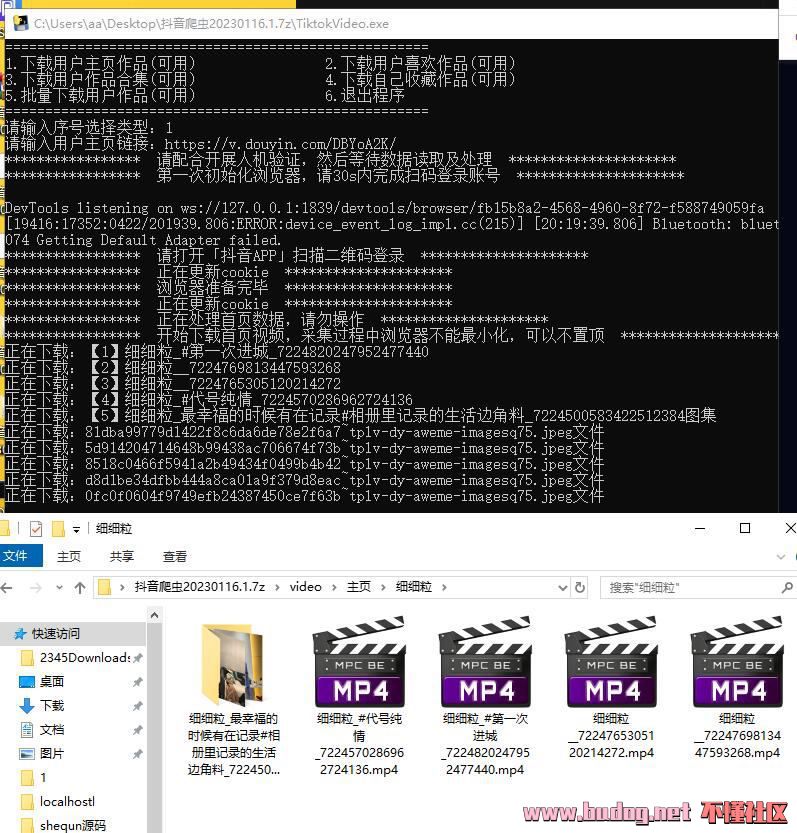
Task: Open the 文件 ribbon tab
Action: (21, 556)
